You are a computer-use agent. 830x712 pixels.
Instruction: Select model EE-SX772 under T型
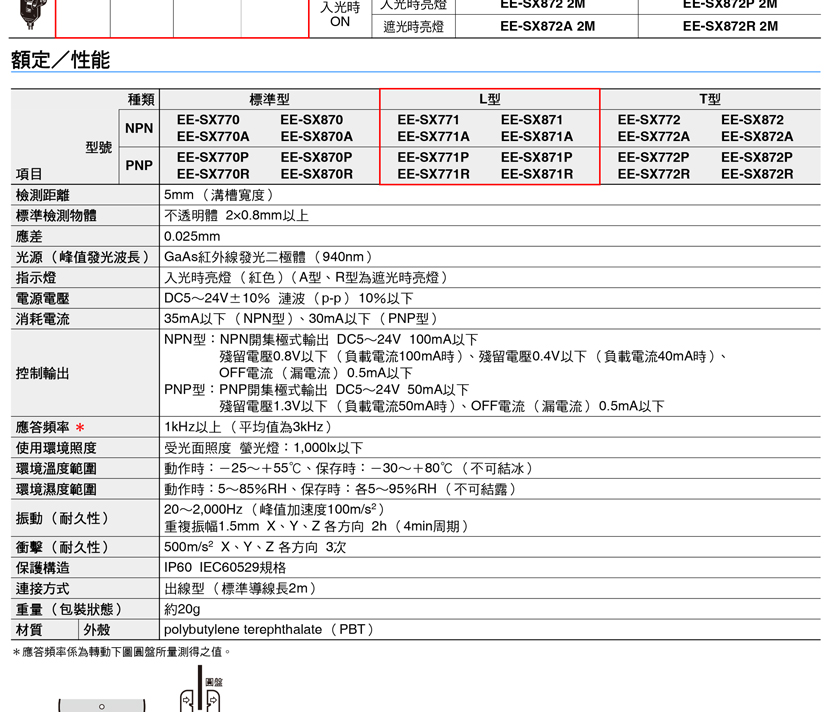tap(649, 120)
